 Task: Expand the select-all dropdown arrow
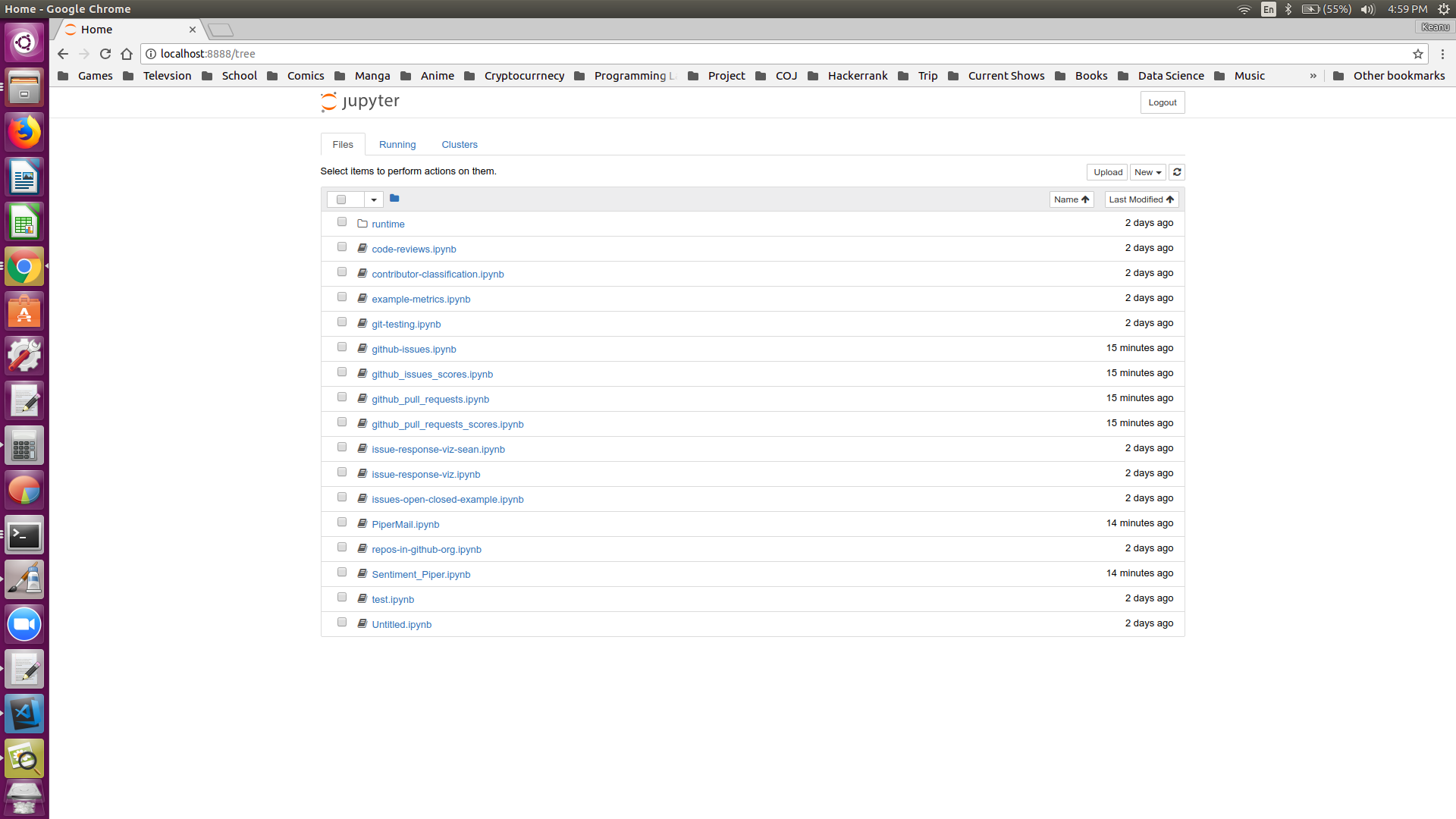click(374, 199)
